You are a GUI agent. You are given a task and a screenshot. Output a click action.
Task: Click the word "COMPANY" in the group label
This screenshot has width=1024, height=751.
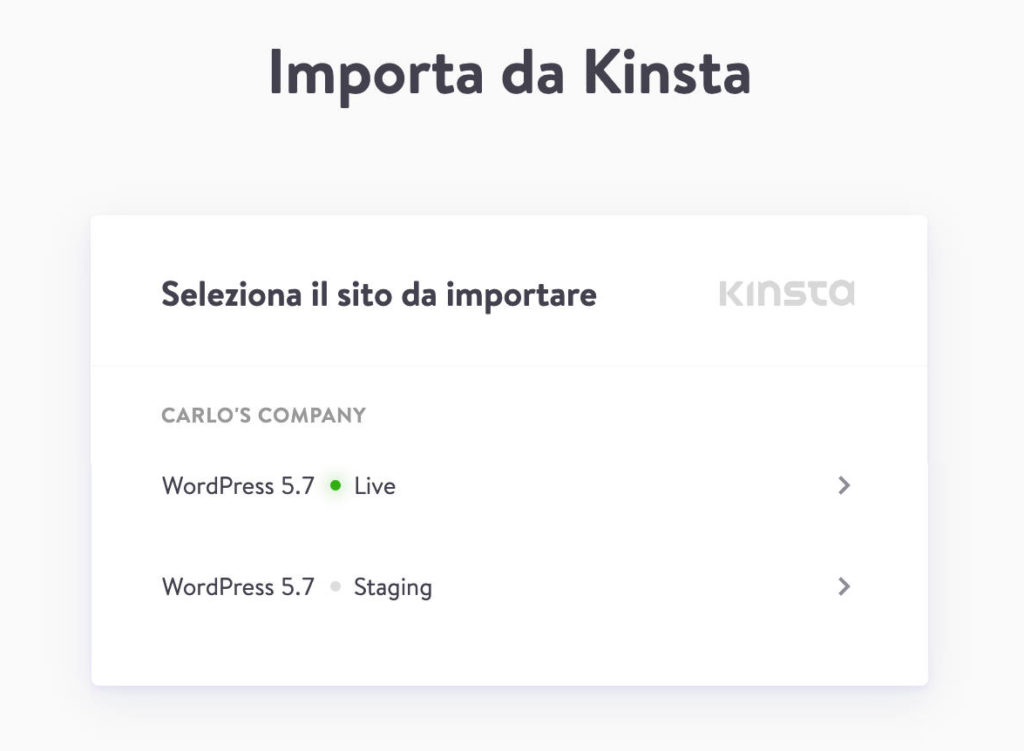point(312,415)
